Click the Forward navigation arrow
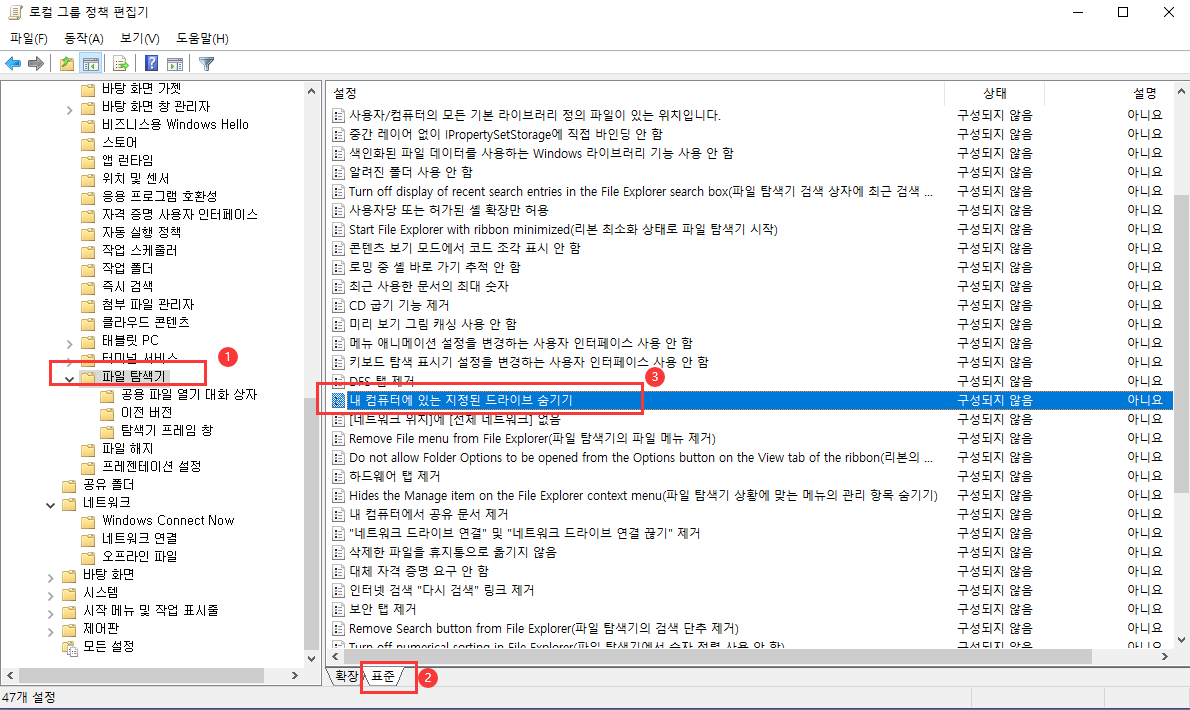Image resolution: width=1190 pixels, height=710 pixels. (36, 63)
